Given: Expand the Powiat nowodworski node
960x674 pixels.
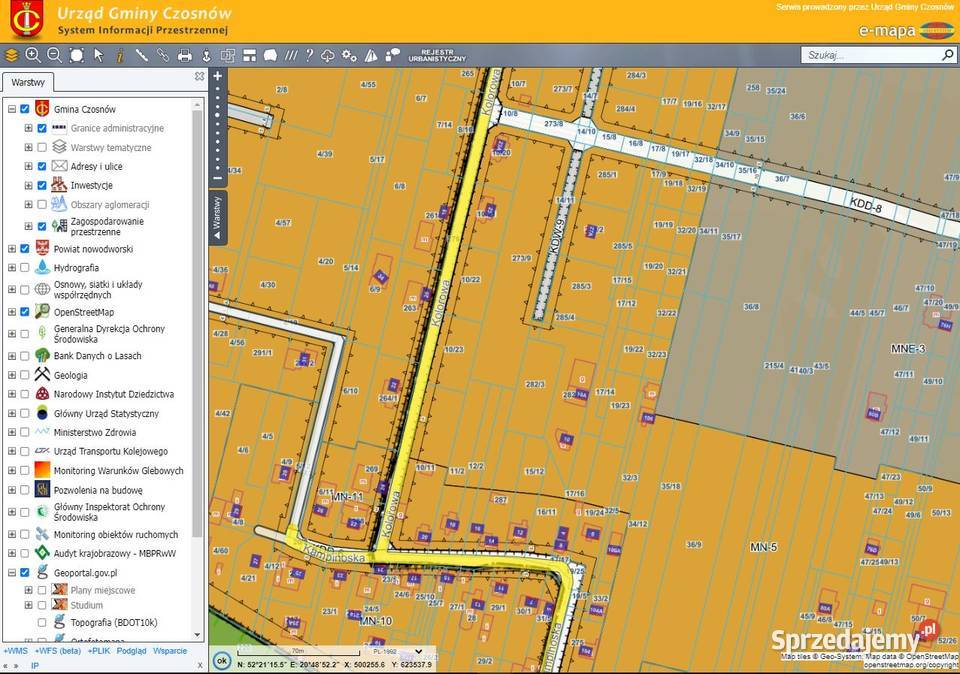Looking at the screenshot, I should (x=12, y=249).
